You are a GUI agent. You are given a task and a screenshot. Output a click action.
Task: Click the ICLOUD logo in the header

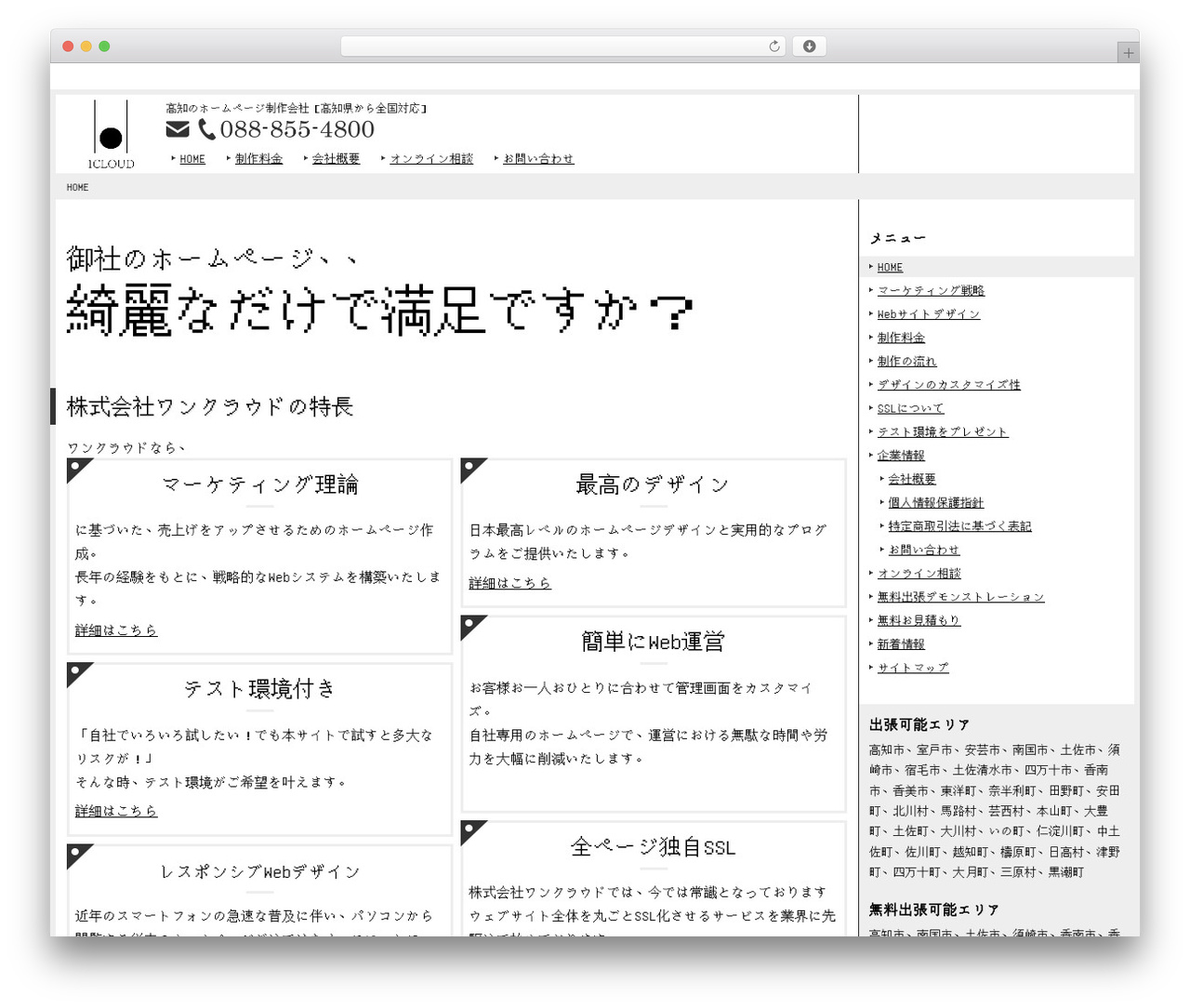coord(111,135)
